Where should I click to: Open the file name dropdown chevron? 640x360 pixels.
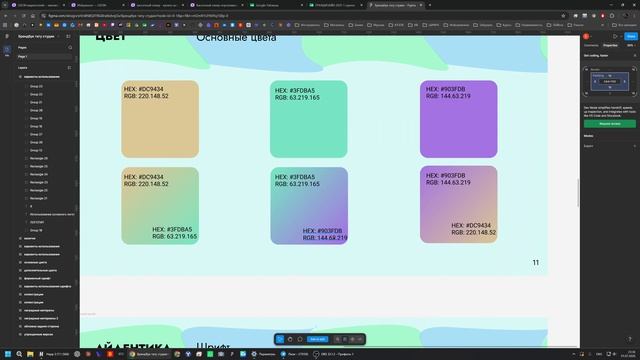pyautogui.click(x=59, y=36)
